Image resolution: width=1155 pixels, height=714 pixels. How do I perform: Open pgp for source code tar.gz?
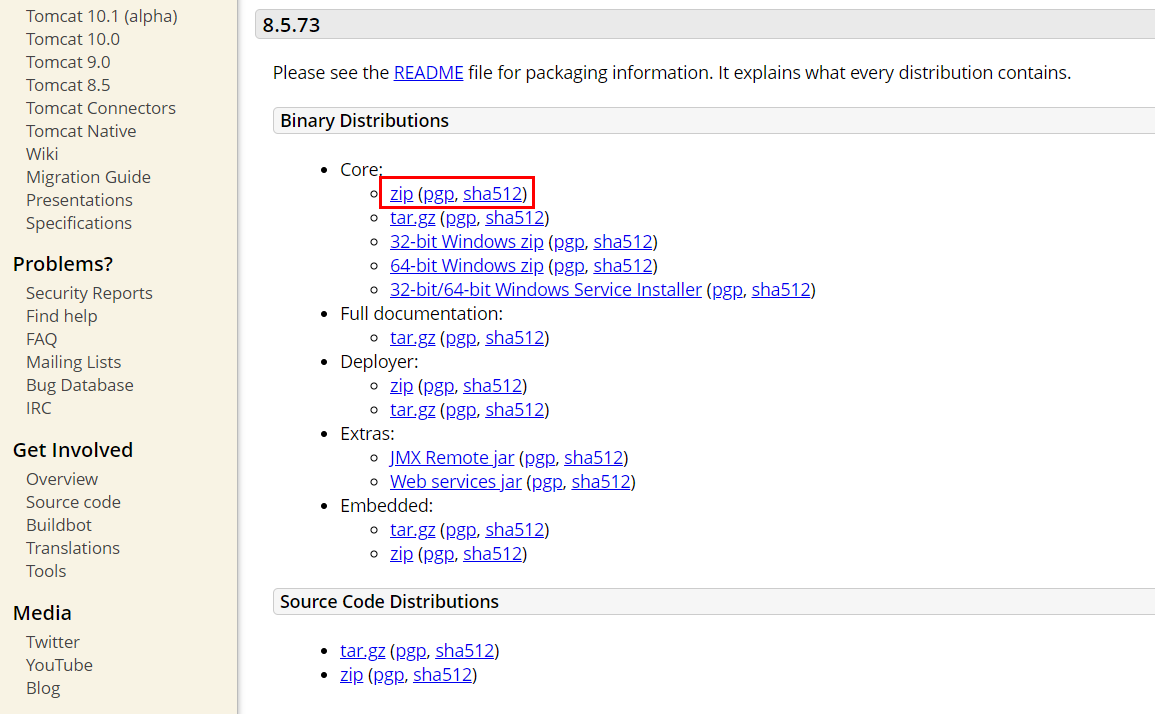click(x=410, y=650)
